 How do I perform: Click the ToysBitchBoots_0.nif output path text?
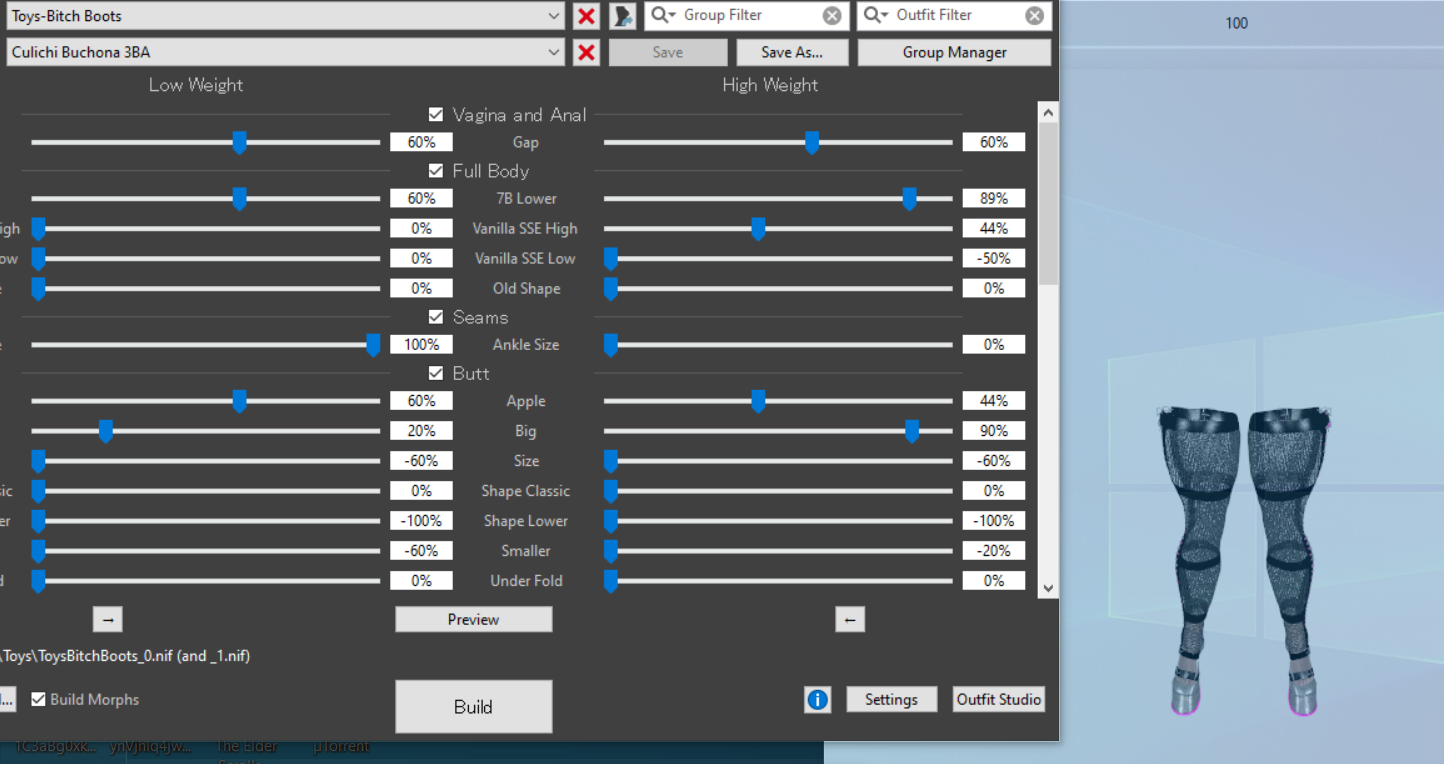pos(125,656)
